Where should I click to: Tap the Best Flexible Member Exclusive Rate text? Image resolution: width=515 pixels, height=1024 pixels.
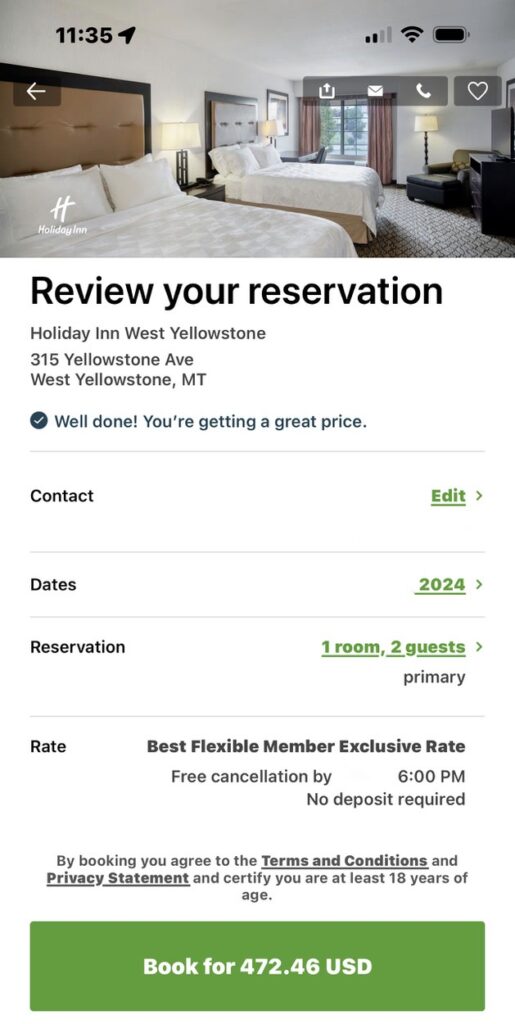click(306, 746)
